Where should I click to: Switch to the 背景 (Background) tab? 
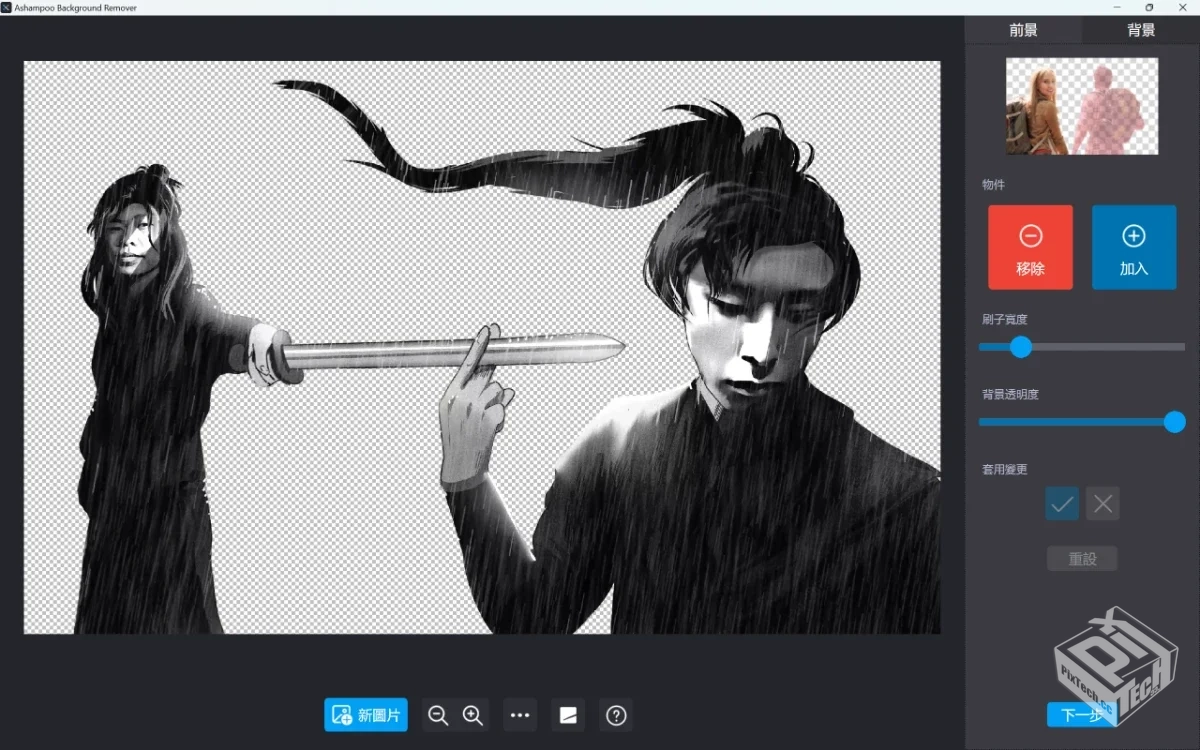(1139, 29)
